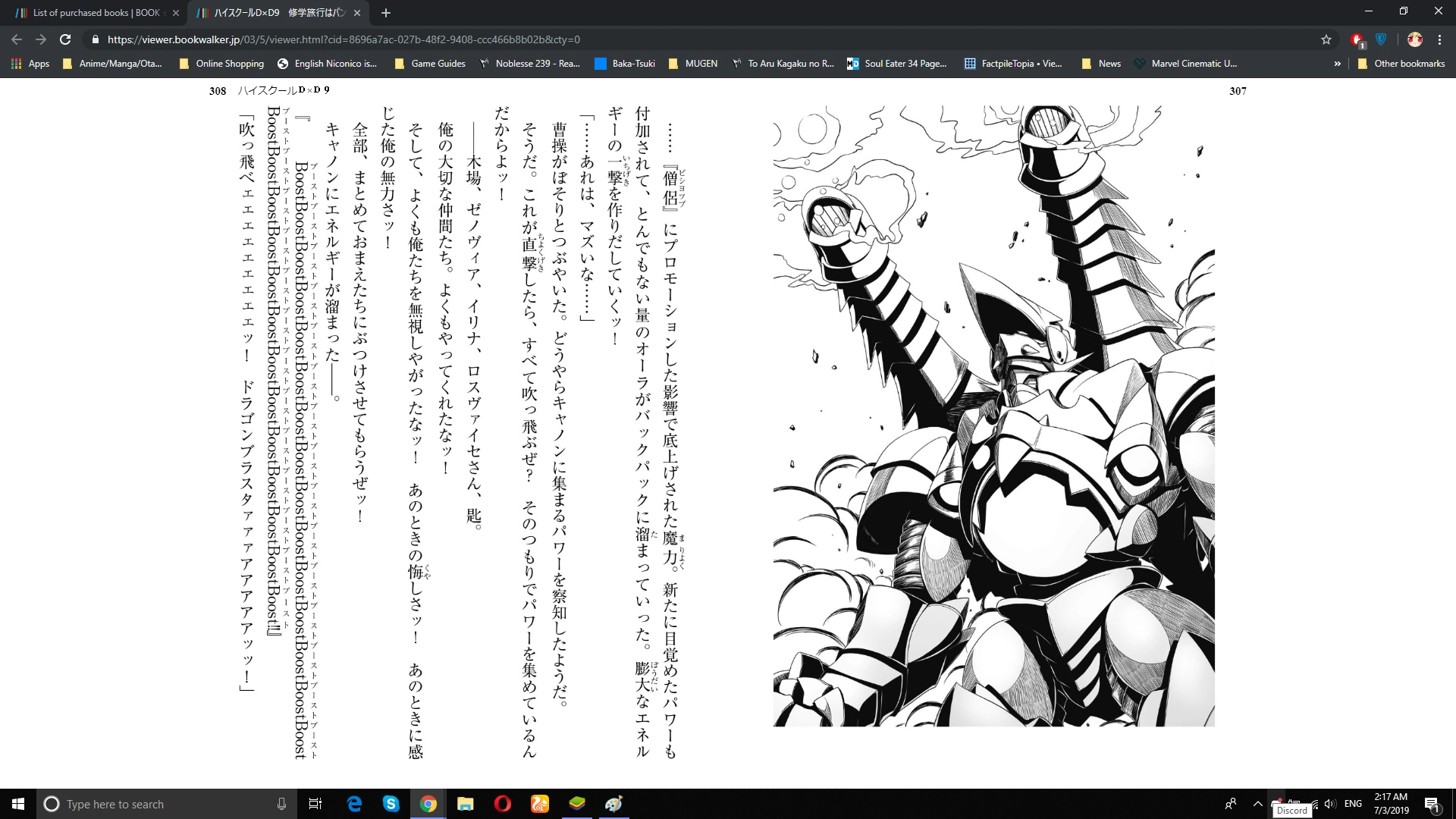Click the taskbar microphone search icon
The height and width of the screenshot is (819, 1456).
tap(281, 804)
